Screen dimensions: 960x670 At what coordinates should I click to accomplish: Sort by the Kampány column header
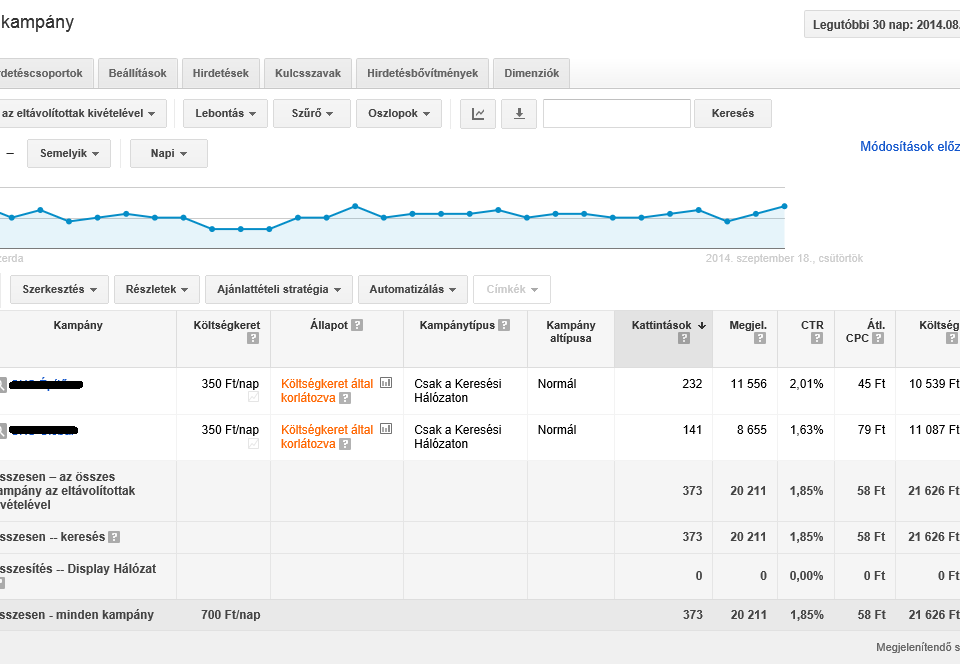(x=78, y=325)
